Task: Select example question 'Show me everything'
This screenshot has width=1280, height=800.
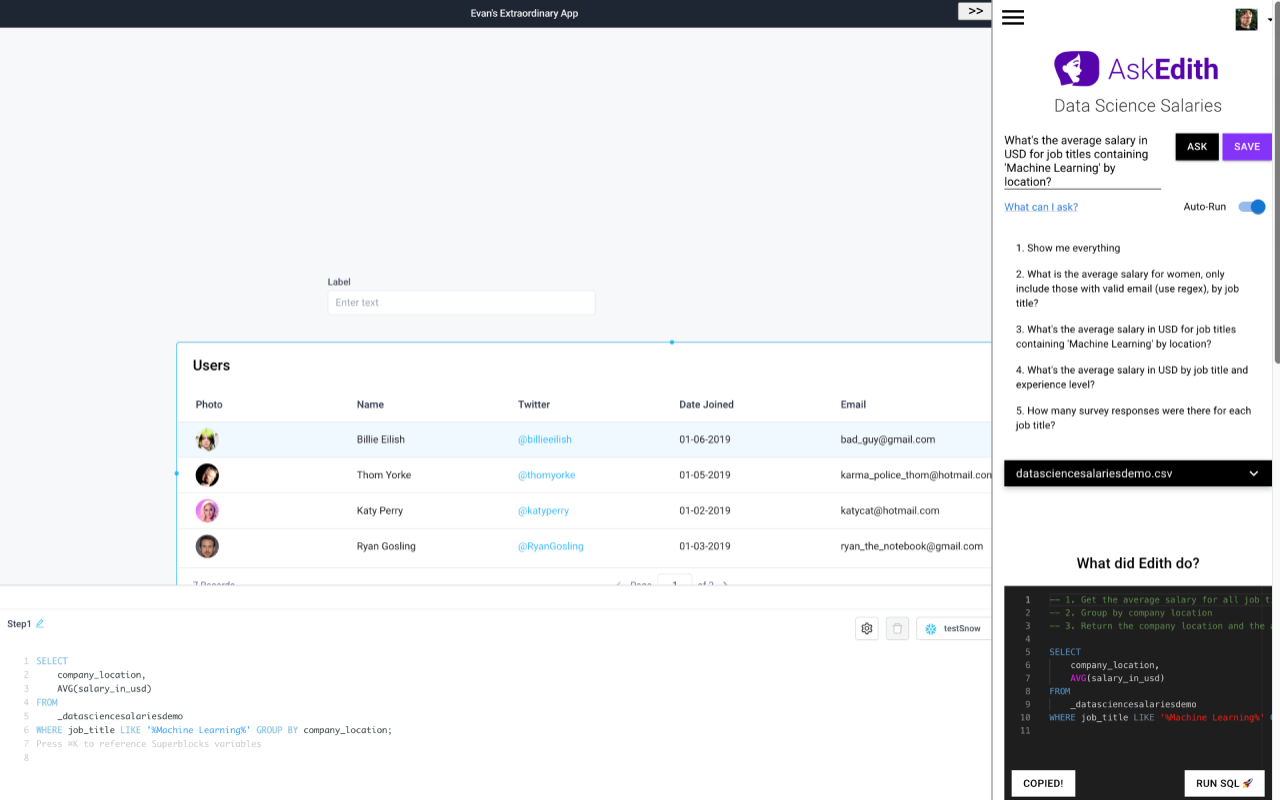Action: click(x=1068, y=248)
